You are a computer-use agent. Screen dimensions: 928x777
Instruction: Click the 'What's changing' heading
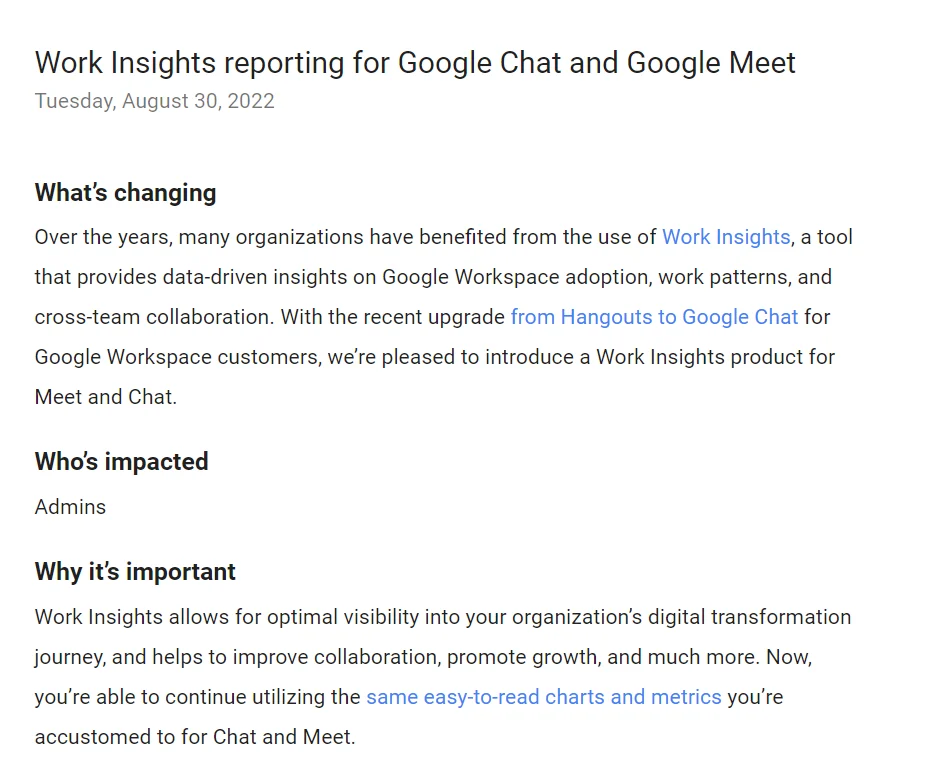[125, 192]
